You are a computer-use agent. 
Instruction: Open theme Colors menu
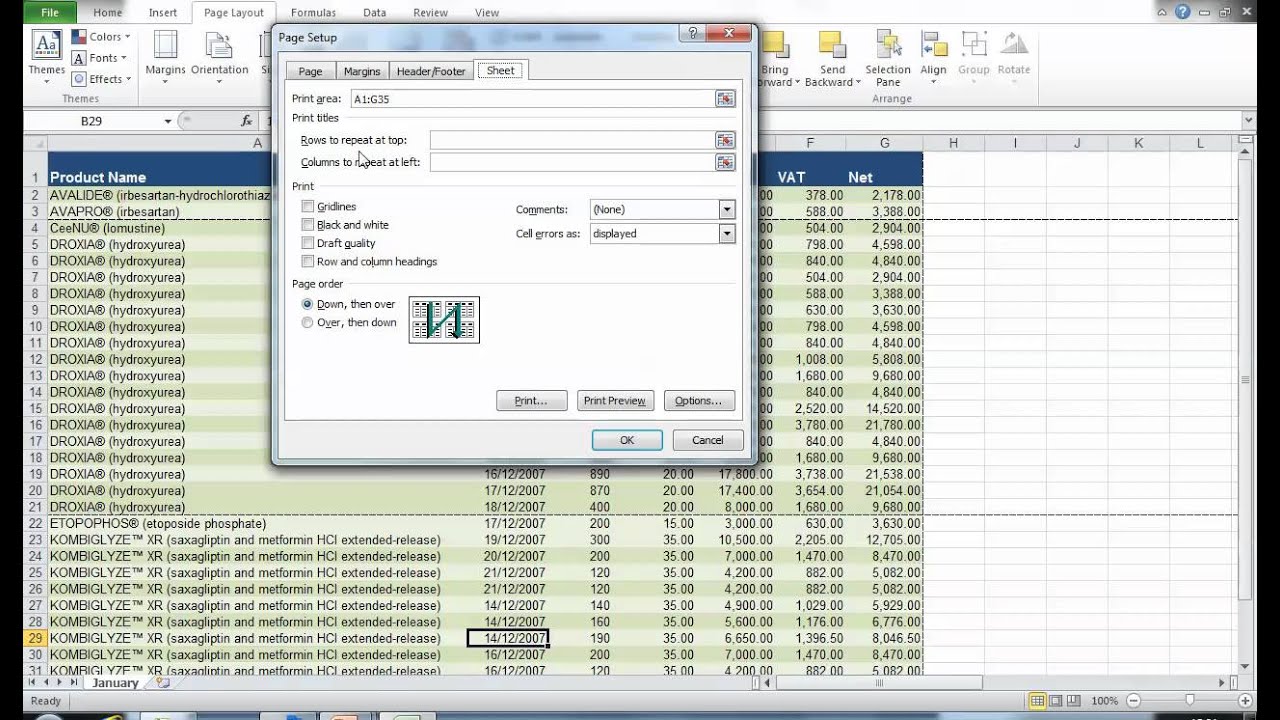tap(101, 37)
